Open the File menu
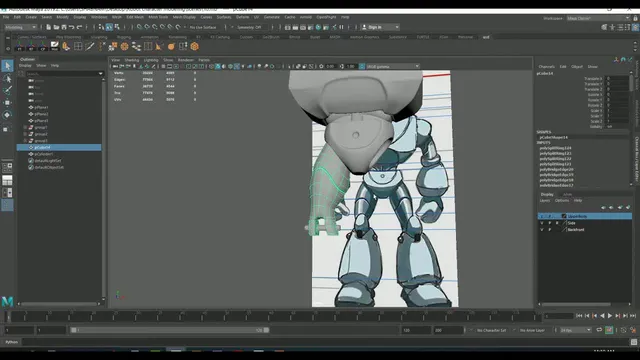Viewport: 640px width, 360px height. pyautogui.click(x=6, y=17)
